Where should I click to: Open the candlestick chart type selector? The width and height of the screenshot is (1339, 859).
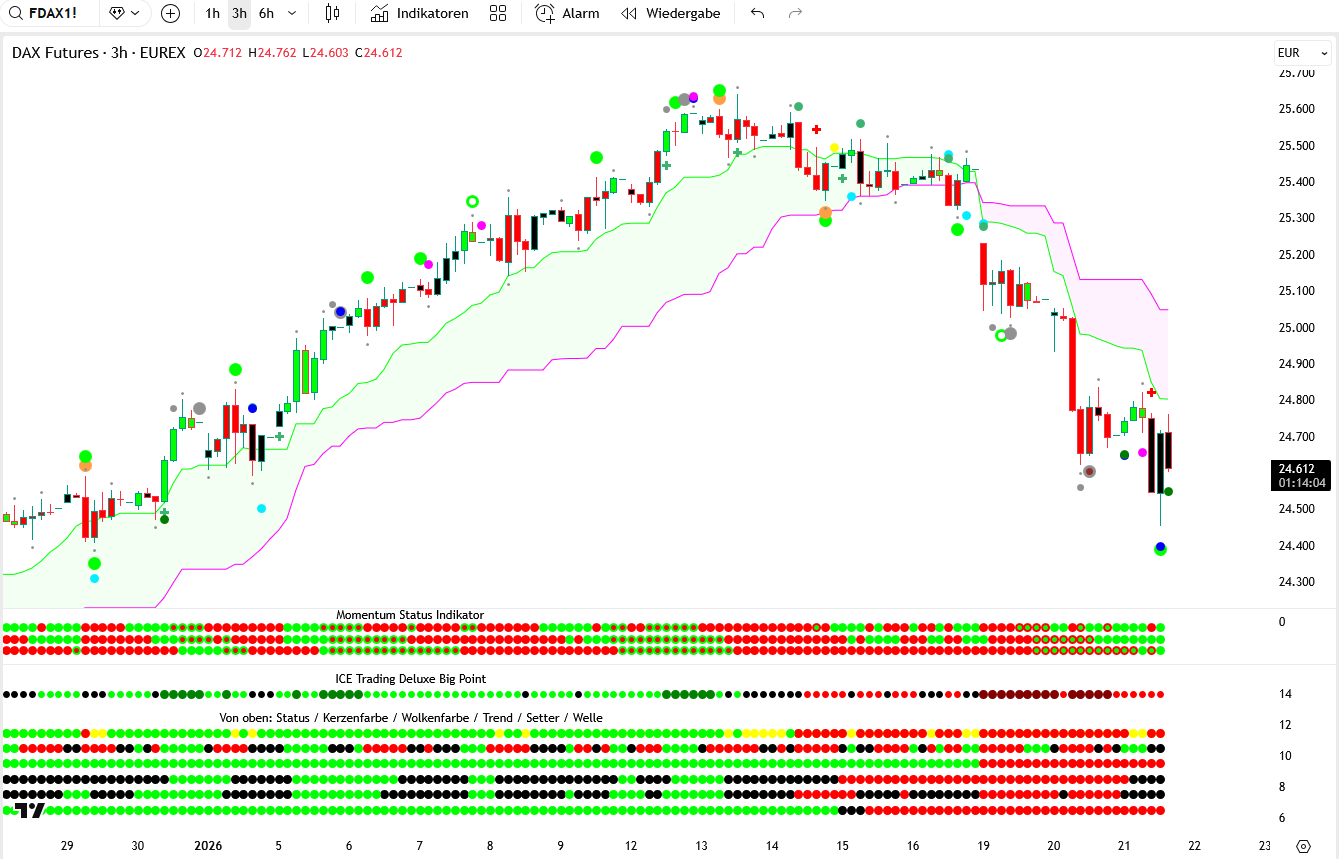click(332, 13)
